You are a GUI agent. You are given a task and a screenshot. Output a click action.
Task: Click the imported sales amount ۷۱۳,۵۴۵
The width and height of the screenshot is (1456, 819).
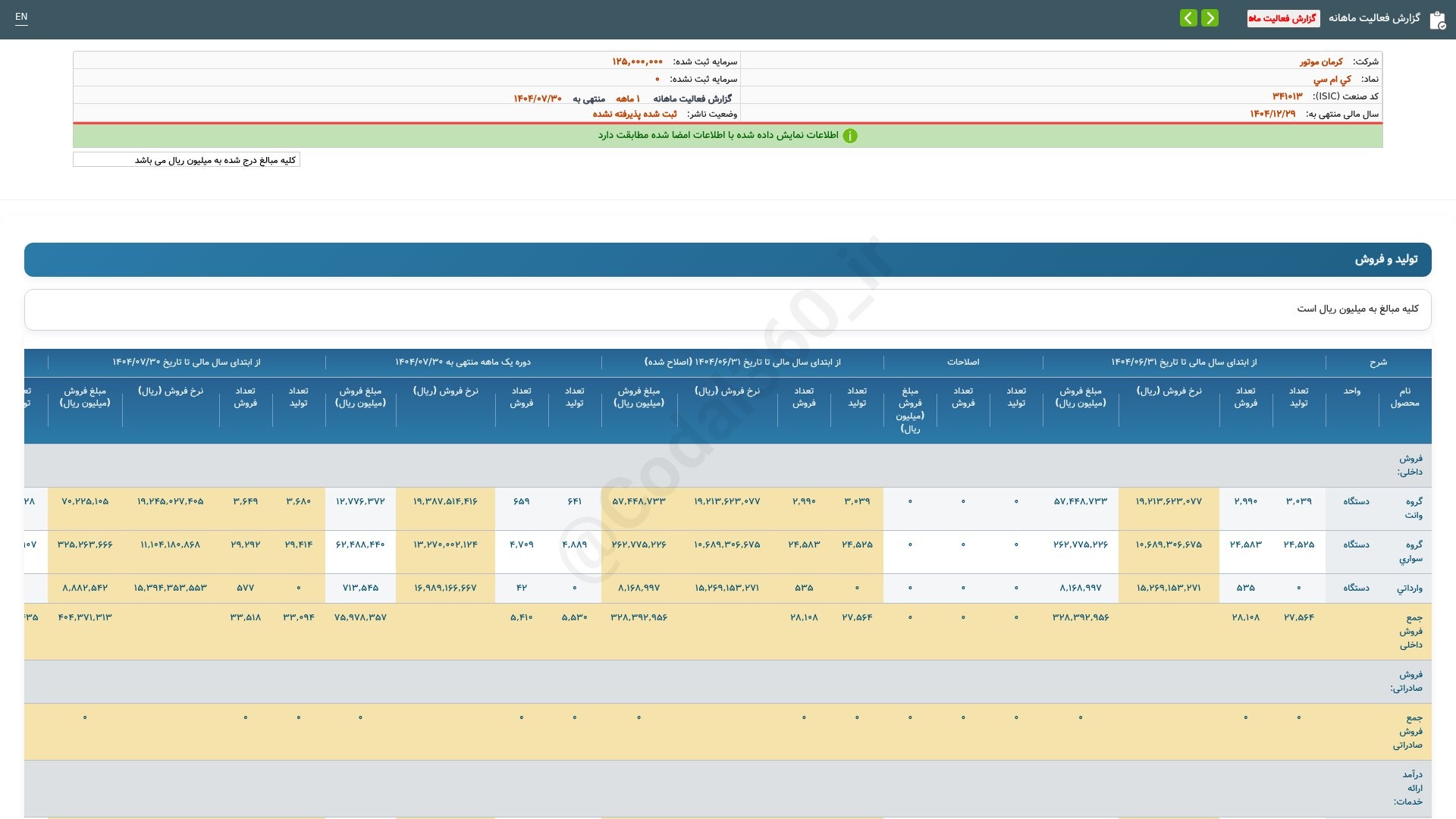tap(360, 588)
